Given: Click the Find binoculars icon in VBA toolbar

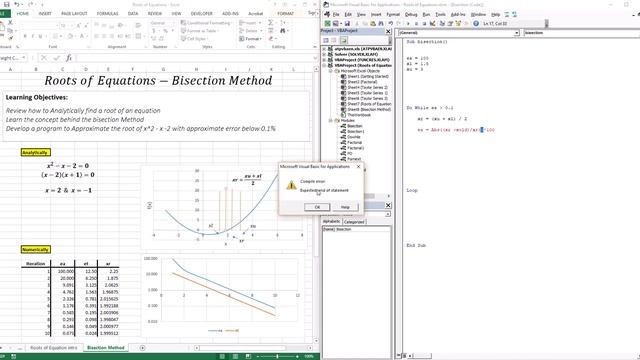Looking at the screenshot, I should 381,23.
